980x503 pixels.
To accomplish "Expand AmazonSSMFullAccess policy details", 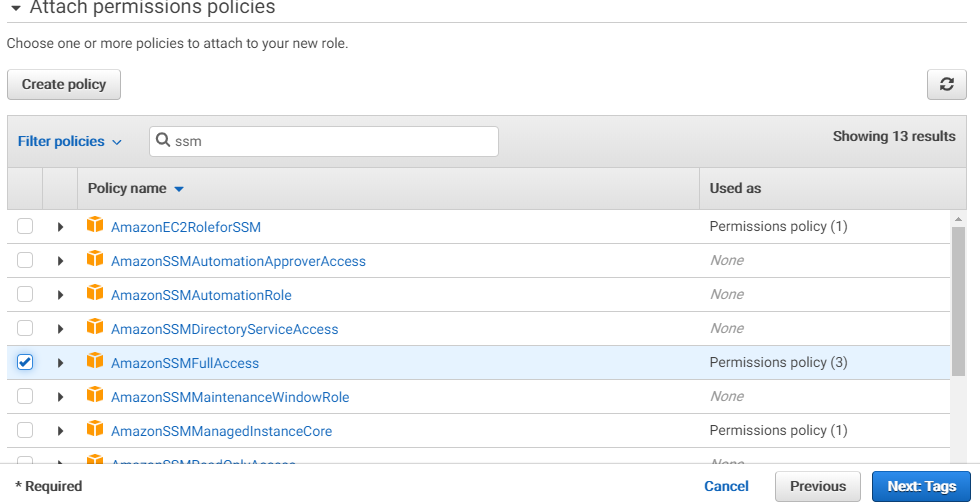I will (60, 363).
